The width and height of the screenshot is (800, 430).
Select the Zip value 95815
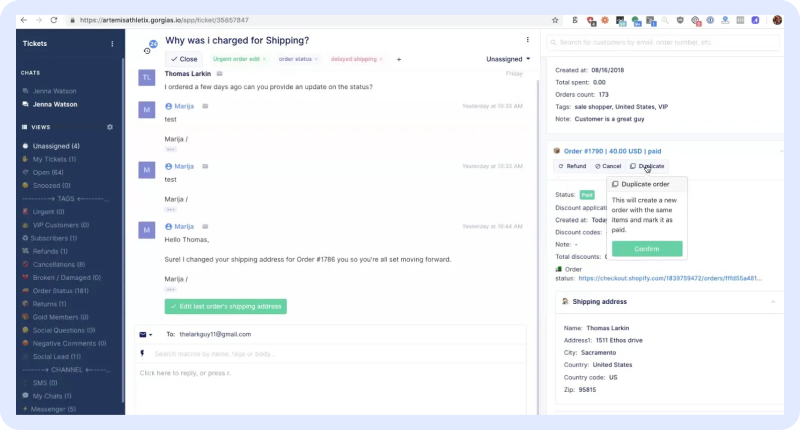click(x=587, y=390)
